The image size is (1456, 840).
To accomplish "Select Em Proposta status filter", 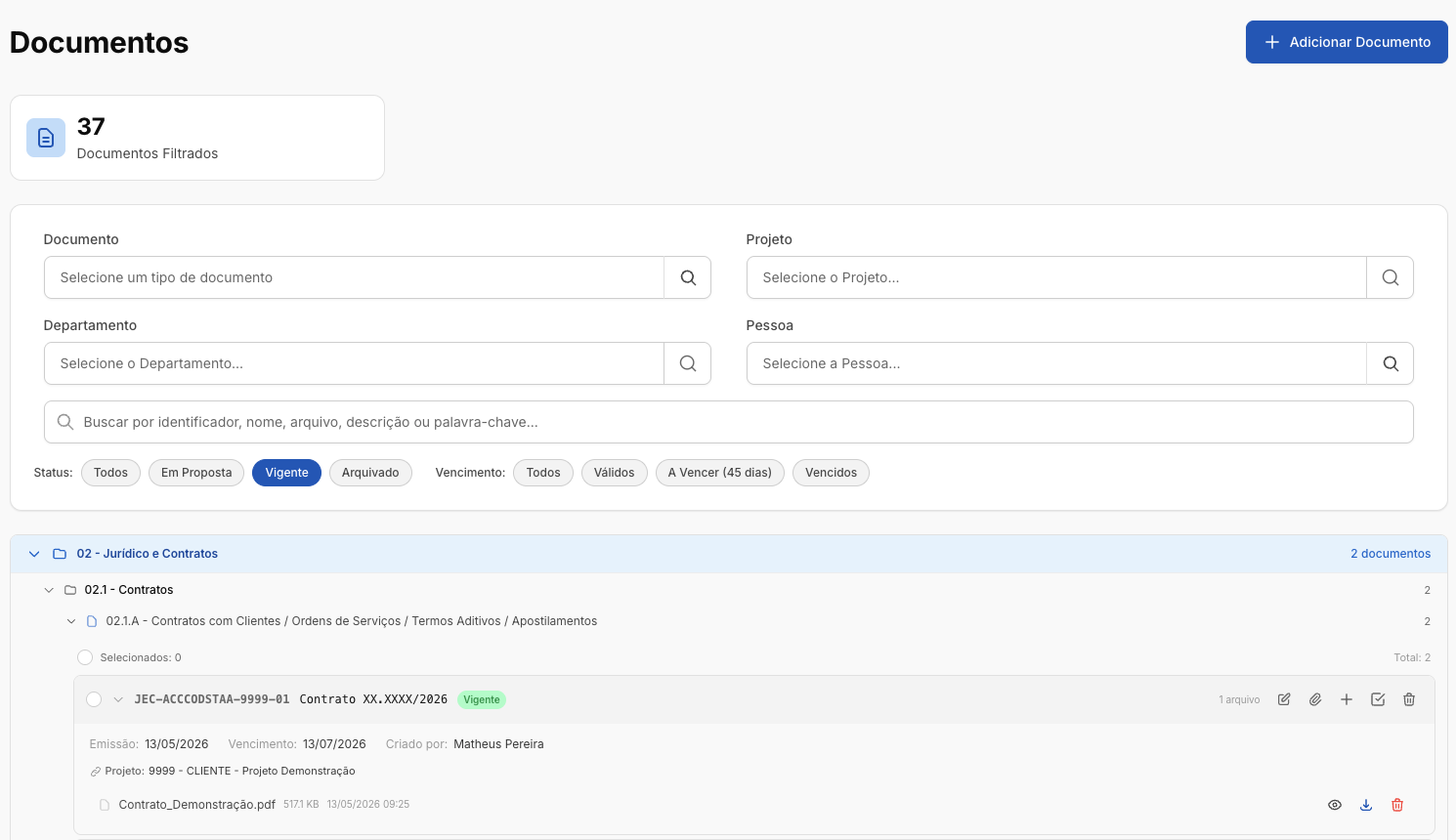I will pyautogui.click(x=196, y=473).
